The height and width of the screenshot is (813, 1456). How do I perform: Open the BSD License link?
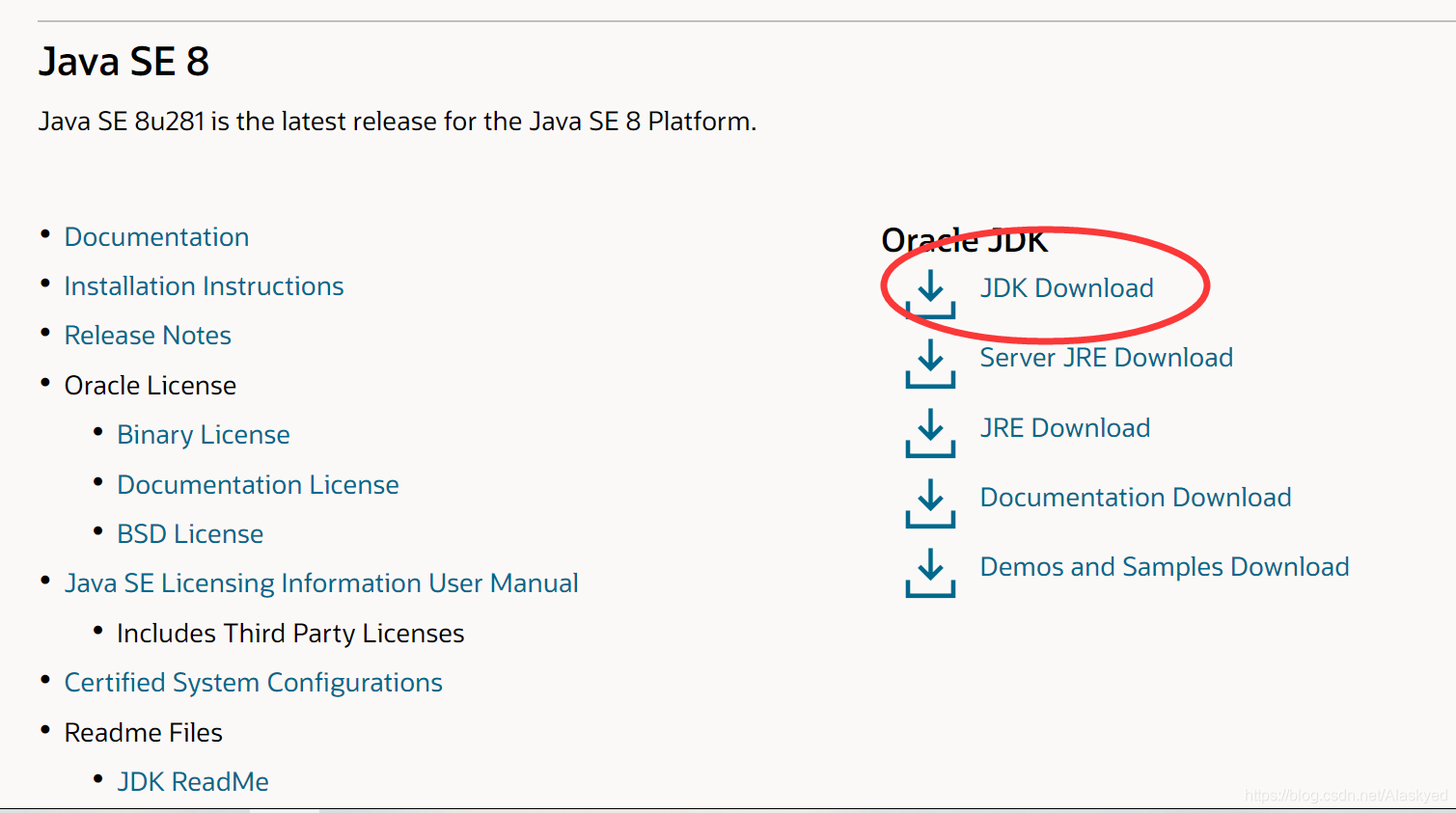[x=190, y=534]
